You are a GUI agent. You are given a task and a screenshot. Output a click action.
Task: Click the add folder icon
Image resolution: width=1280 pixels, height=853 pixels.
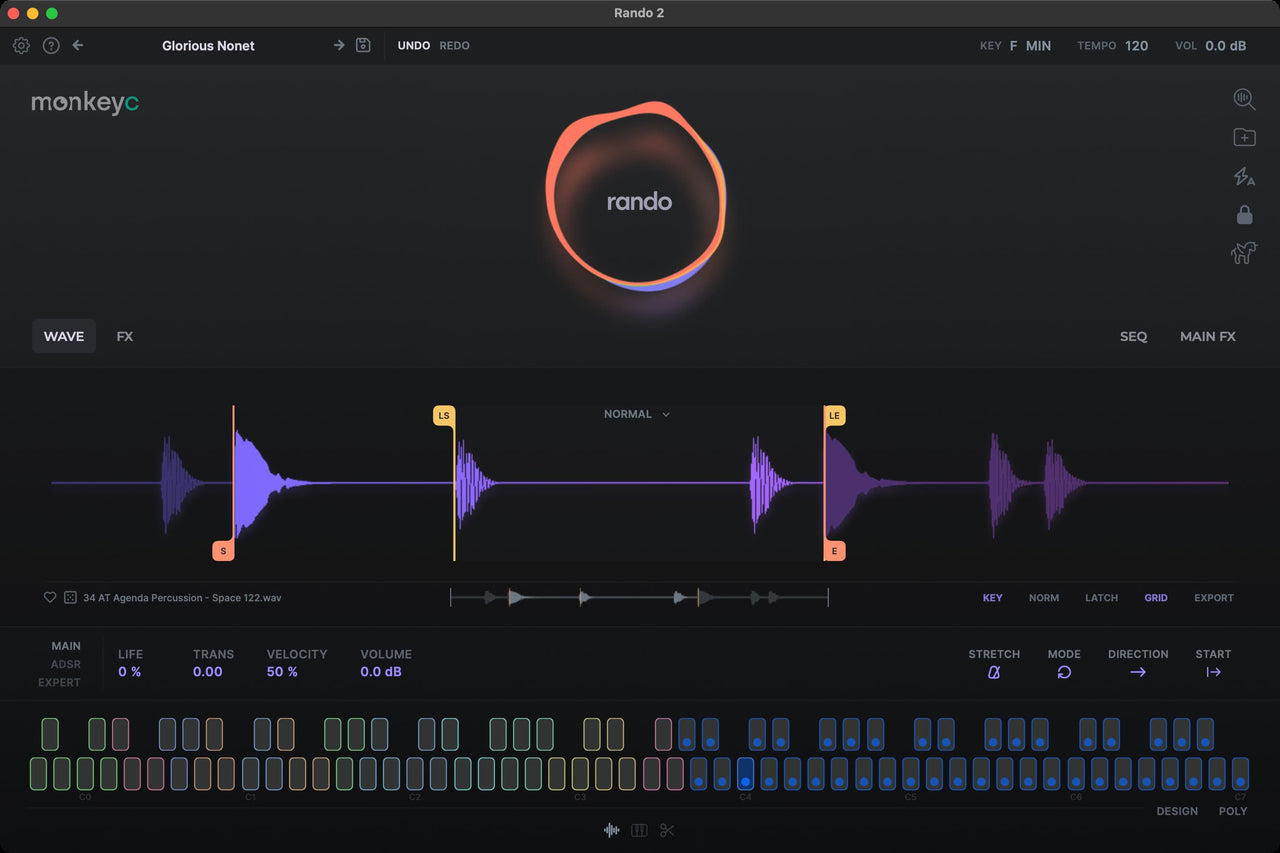(1244, 138)
